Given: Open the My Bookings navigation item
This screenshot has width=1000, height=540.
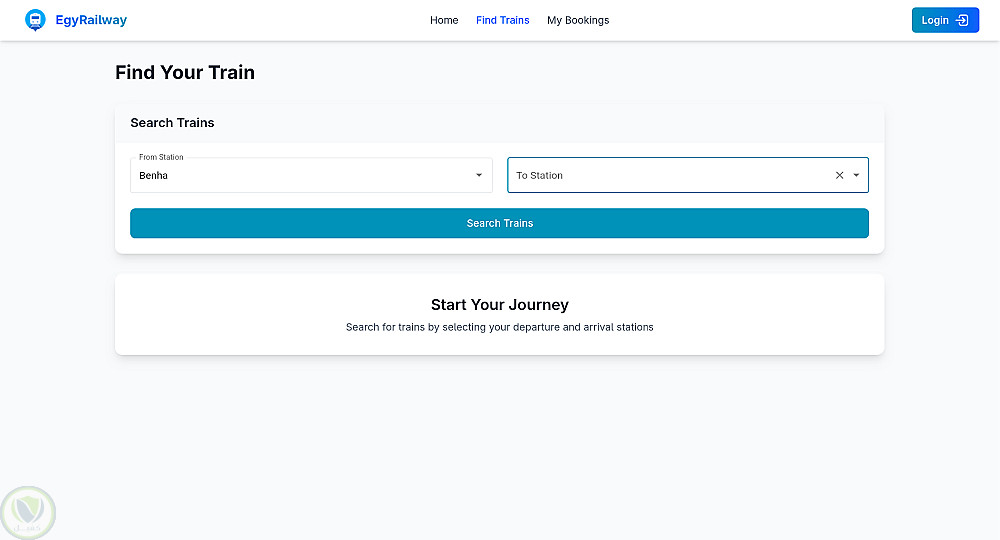Looking at the screenshot, I should [x=578, y=20].
